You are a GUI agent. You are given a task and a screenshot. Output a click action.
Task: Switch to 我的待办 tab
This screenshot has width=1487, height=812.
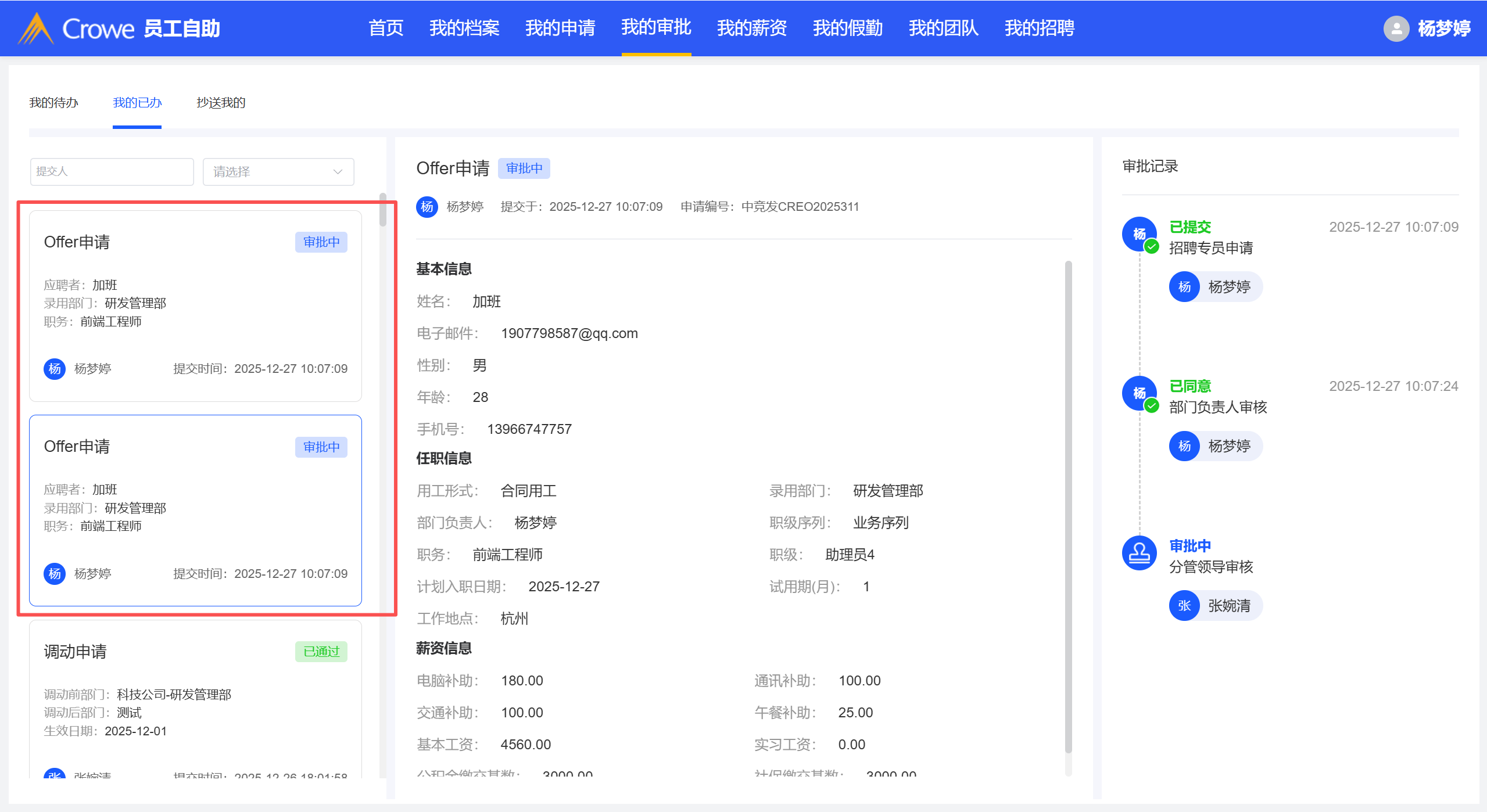(53, 103)
